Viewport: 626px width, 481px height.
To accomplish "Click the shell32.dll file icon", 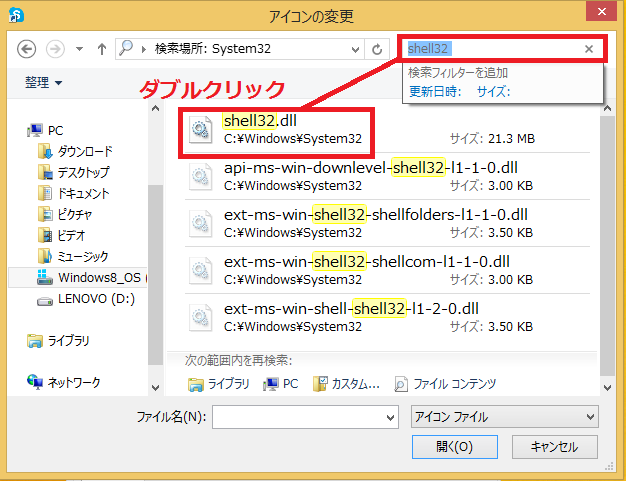I will [x=200, y=129].
